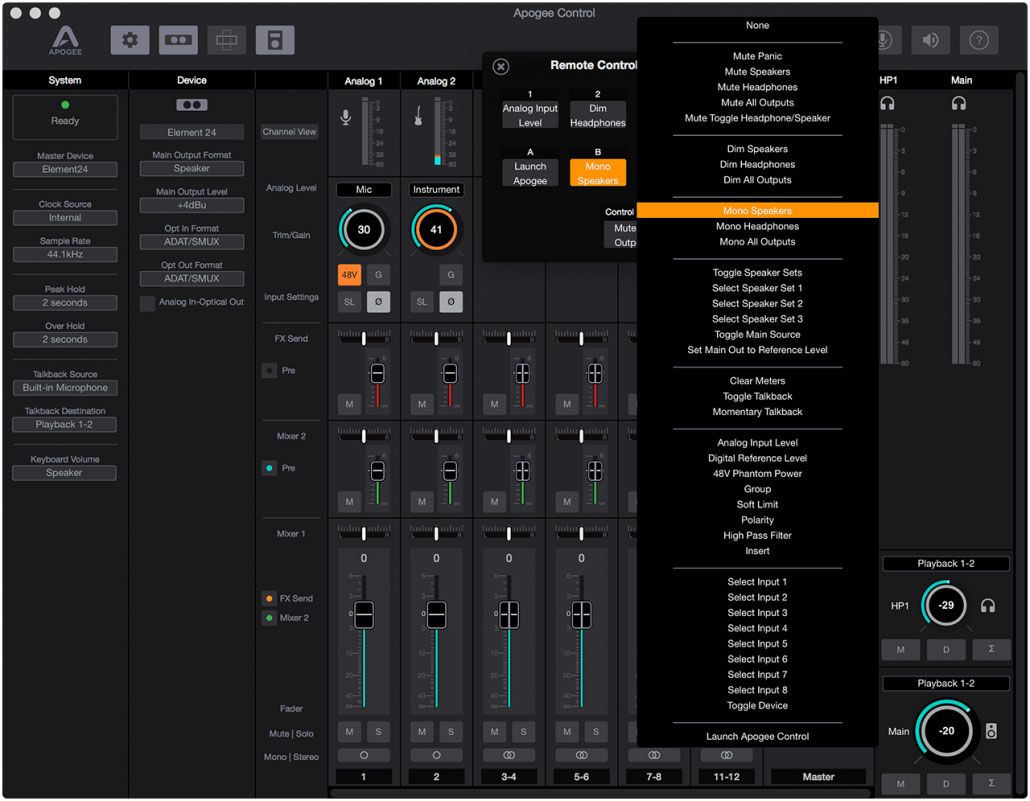1030x801 pixels.
Task: Click Channel View button
Action: click(289, 132)
